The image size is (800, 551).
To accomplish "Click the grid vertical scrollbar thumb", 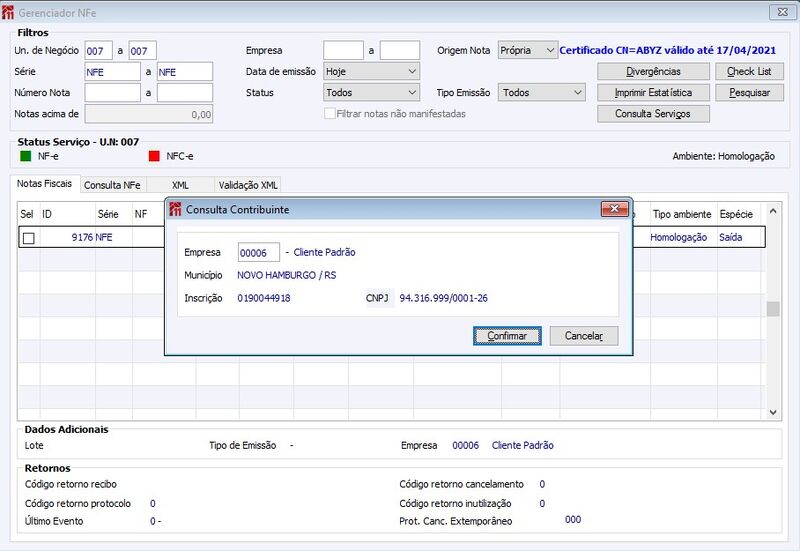I will [773, 309].
